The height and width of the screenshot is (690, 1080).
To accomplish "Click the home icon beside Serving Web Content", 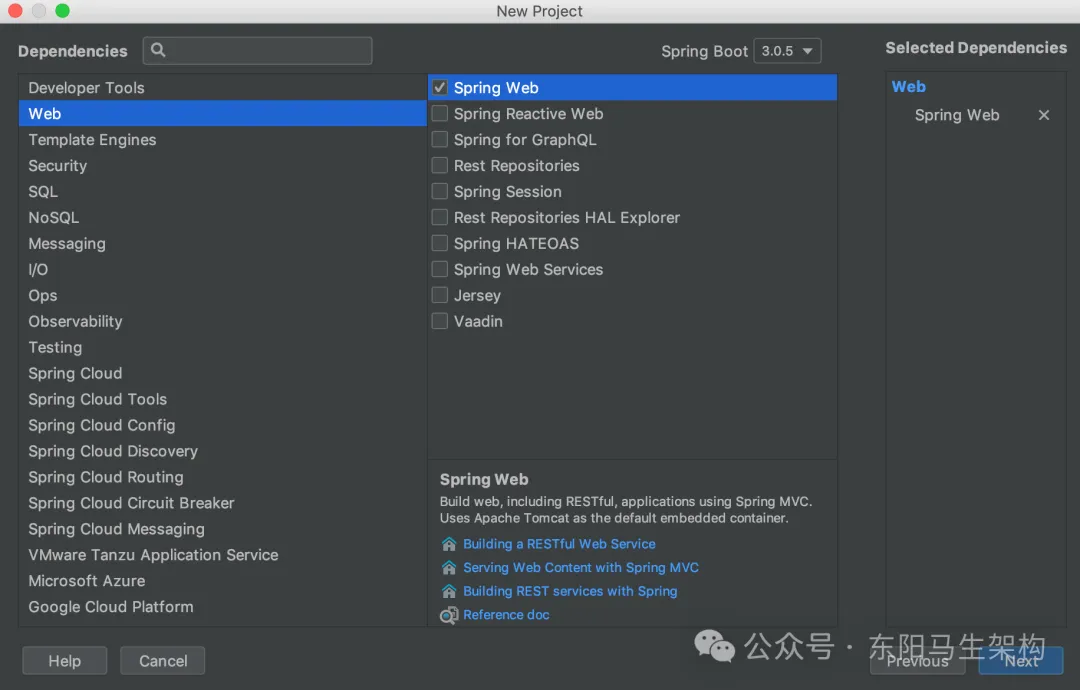I will coord(449,568).
